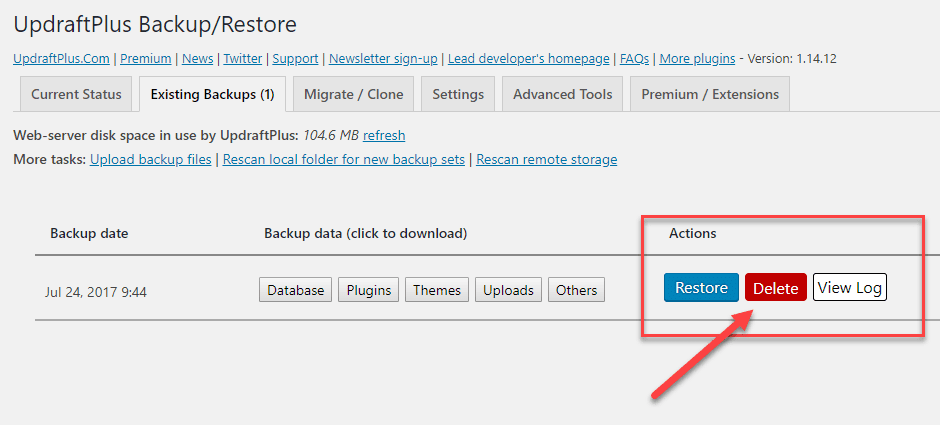This screenshot has width=940, height=425.
Task: Download the Plugins backup data
Action: pos(369,290)
